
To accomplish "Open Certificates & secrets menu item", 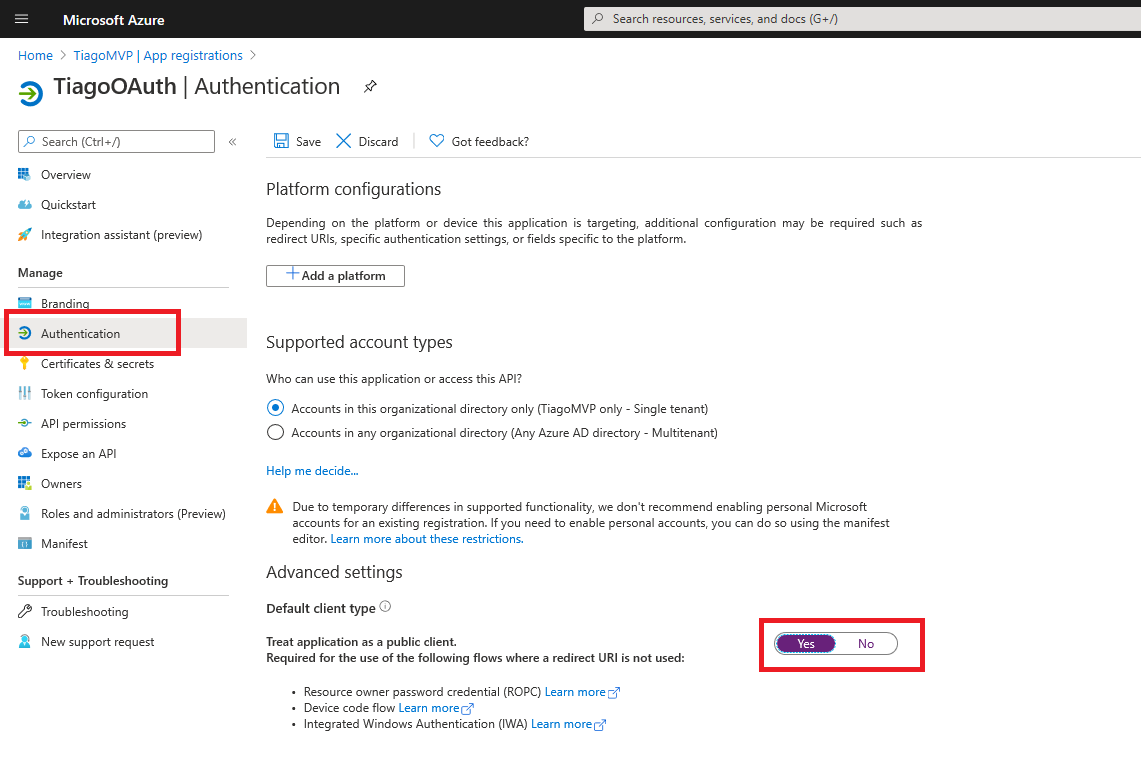I will (x=97, y=364).
